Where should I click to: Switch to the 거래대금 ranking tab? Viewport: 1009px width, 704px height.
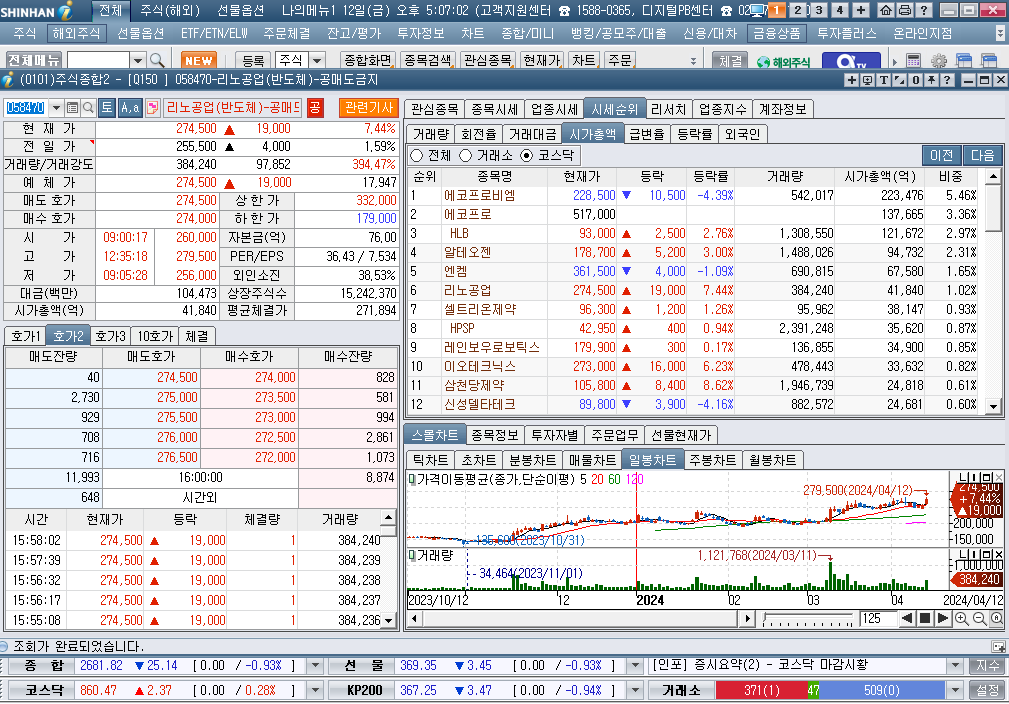pyautogui.click(x=532, y=134)
